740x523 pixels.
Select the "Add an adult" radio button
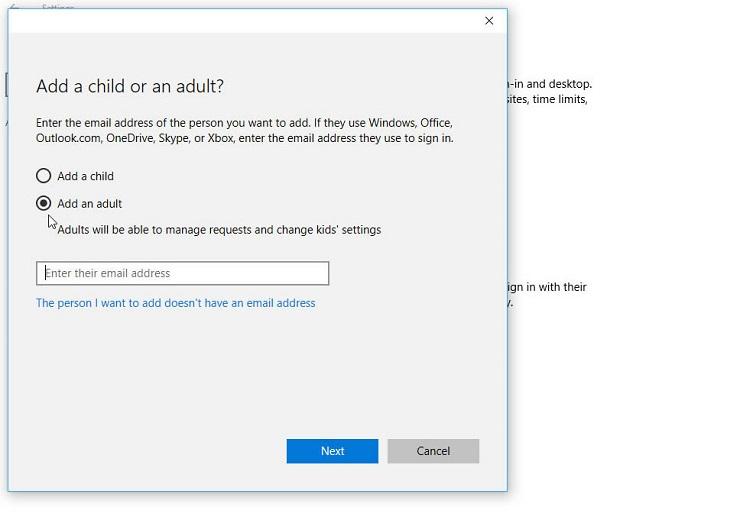(43, 203)
